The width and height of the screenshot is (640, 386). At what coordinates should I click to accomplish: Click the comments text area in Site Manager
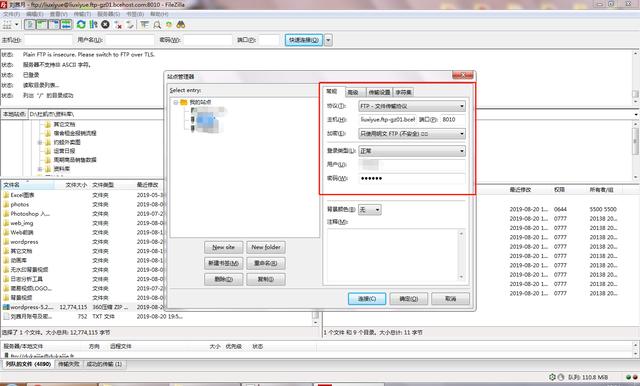point(396,255)
